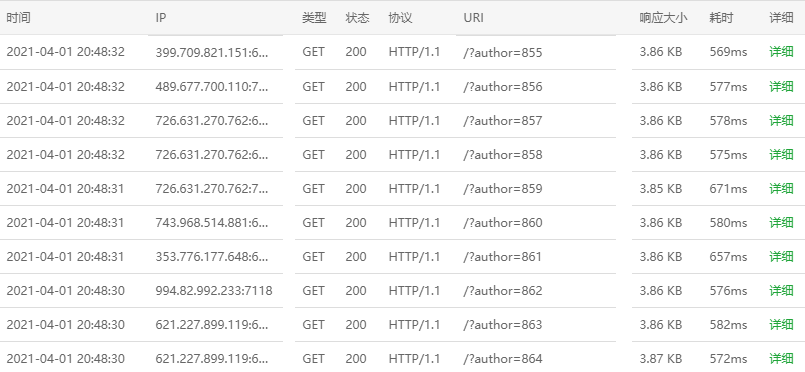Select URI cell /?author=857
This screenshot has height=372, width=805.
(x=503, y=120)
